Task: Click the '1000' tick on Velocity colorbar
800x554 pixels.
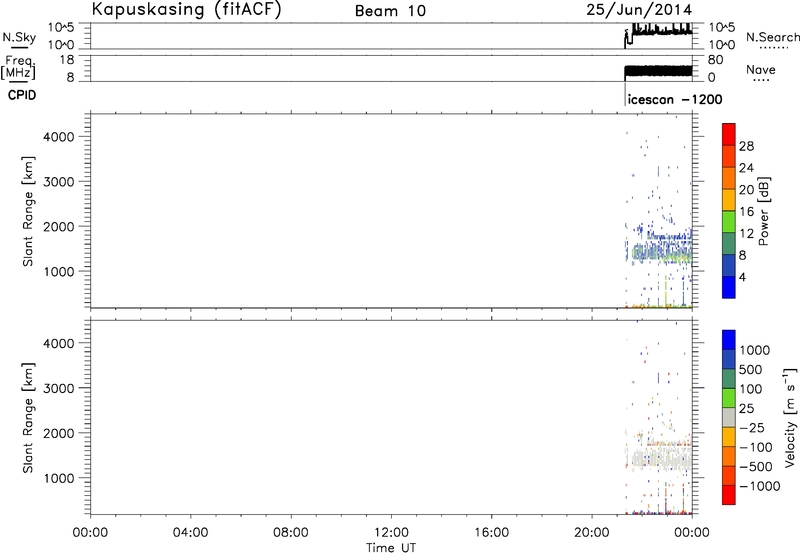Action: click(755, 350)
